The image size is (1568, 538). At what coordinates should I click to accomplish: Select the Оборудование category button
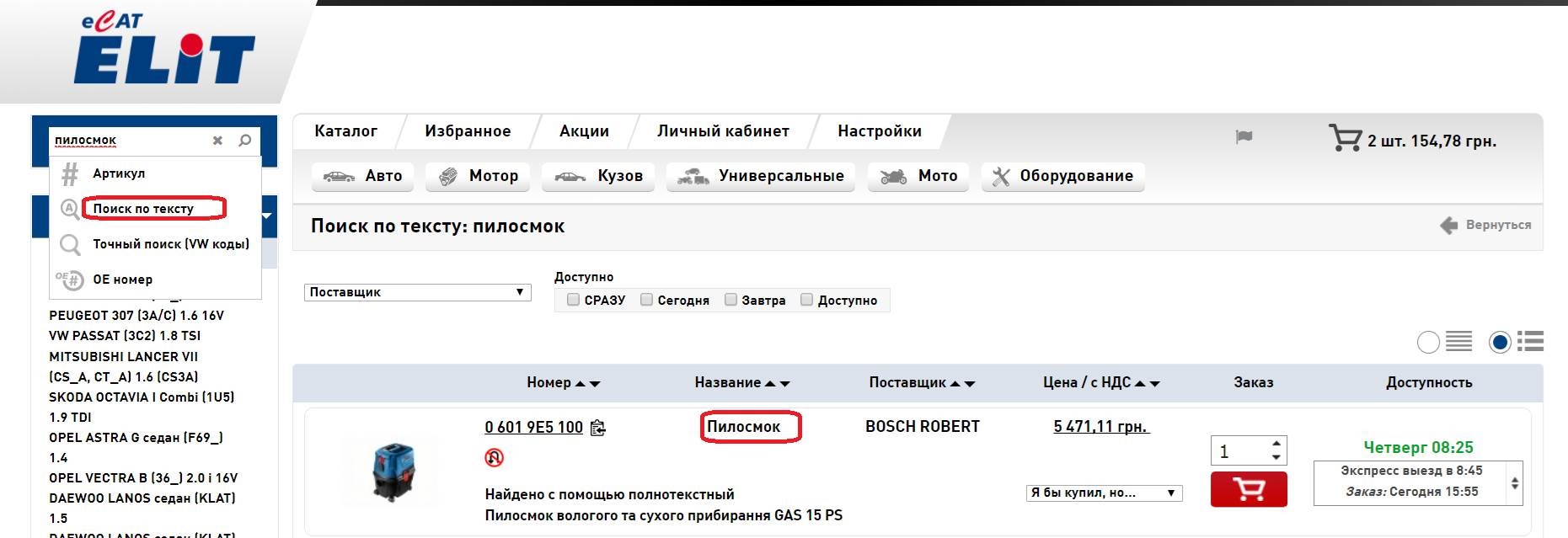tap(1062, 176)
